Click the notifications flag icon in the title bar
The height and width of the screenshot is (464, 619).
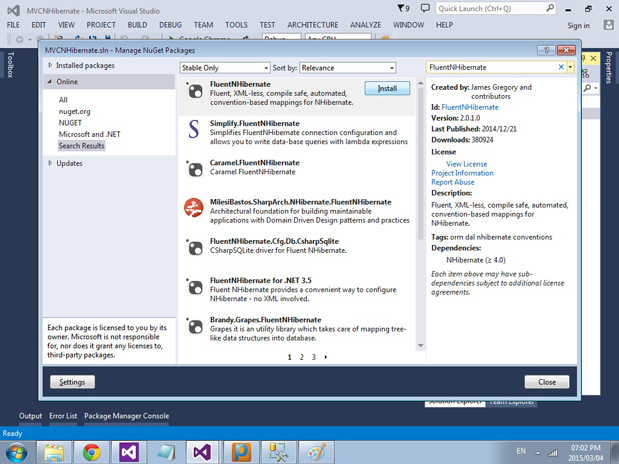(x=403, y=8)
